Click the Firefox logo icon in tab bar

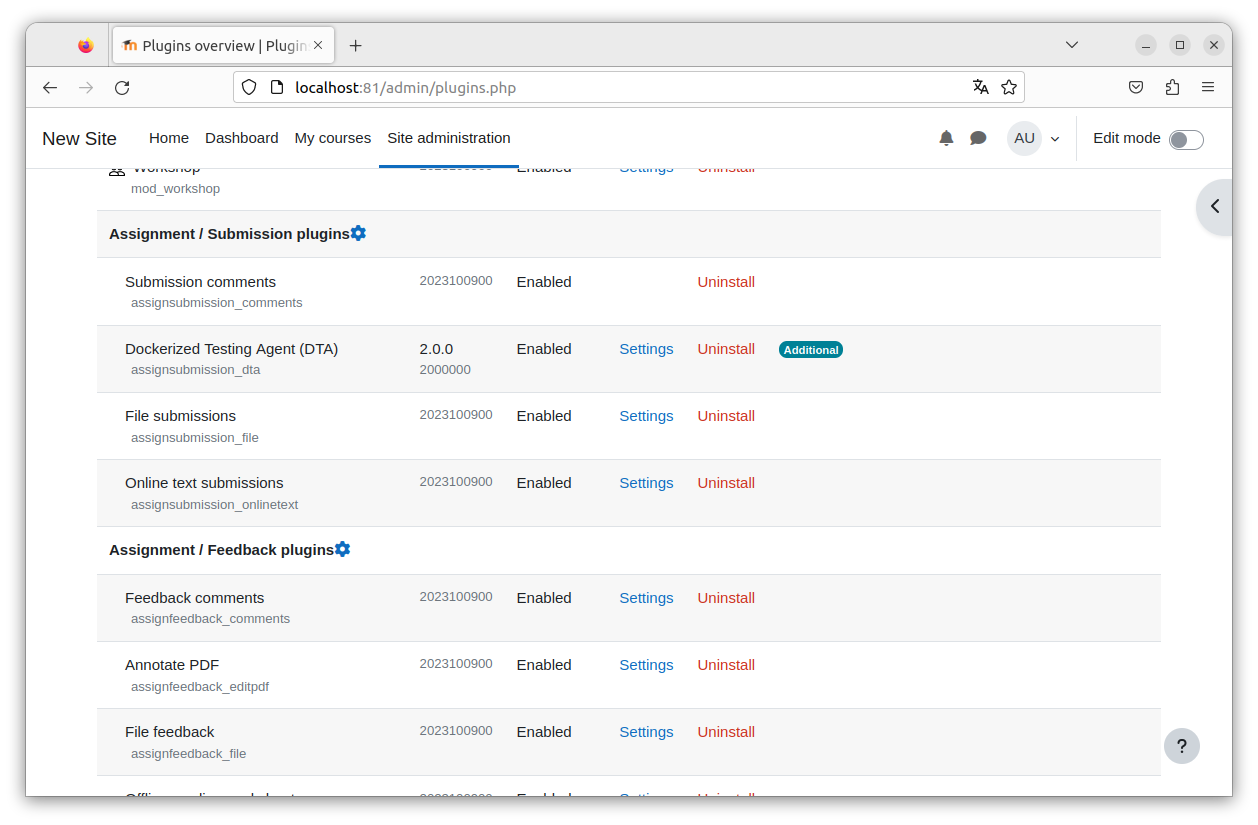click(85, 45)
